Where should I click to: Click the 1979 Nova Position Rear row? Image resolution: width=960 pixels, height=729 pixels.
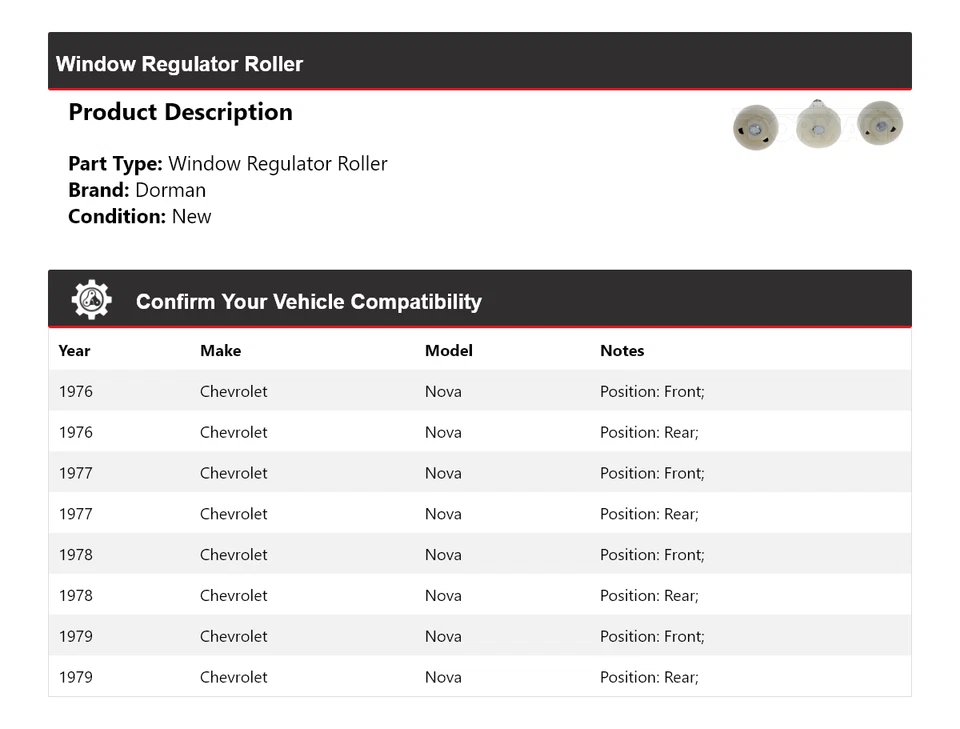(479, 677)
